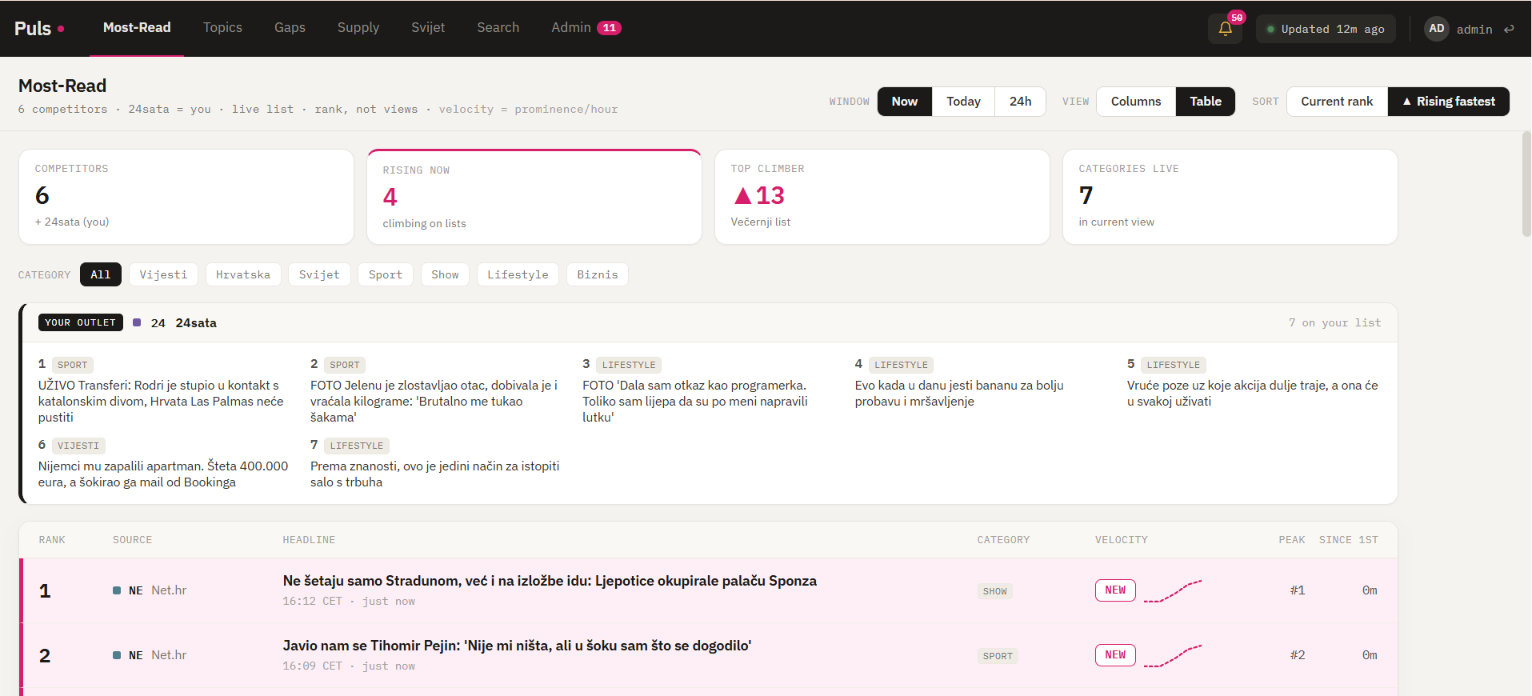1532x696 pixels.
Task: Click the Category column header
Action: (1003, 540)
